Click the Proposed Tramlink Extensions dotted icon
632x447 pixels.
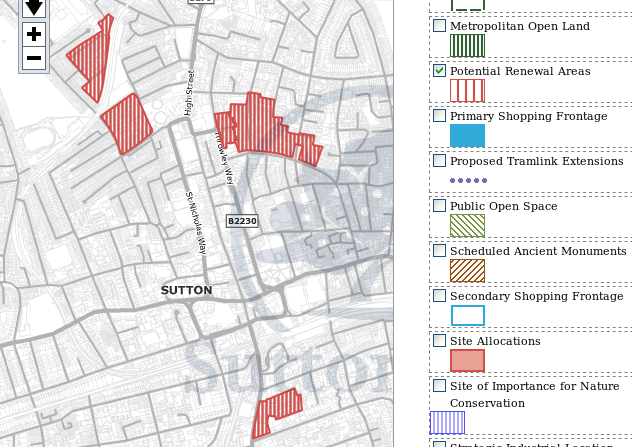click(x=468, y=181)
